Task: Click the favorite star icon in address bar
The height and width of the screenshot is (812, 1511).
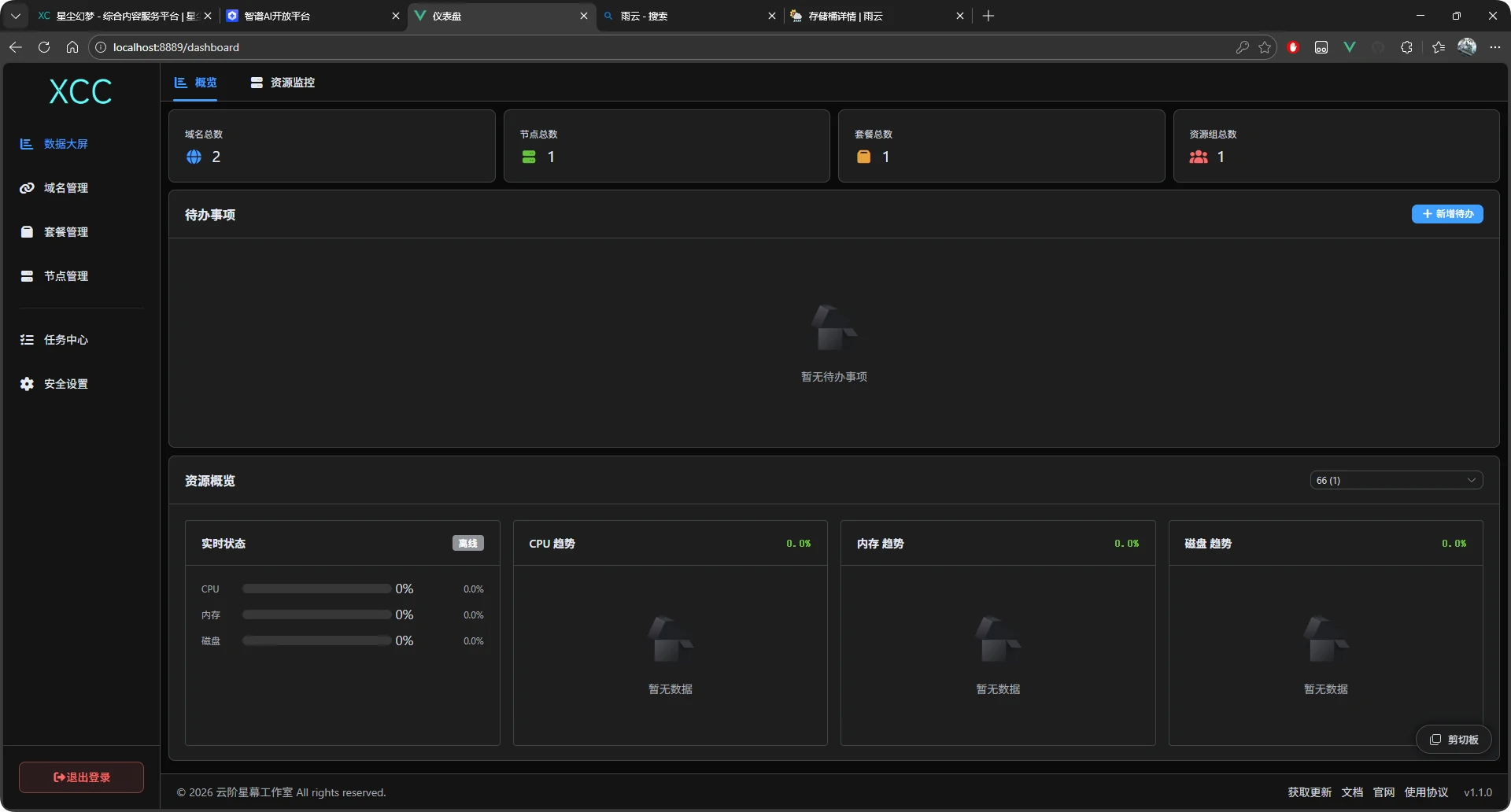Action: pyautogui.click(x=1265, y=47)
